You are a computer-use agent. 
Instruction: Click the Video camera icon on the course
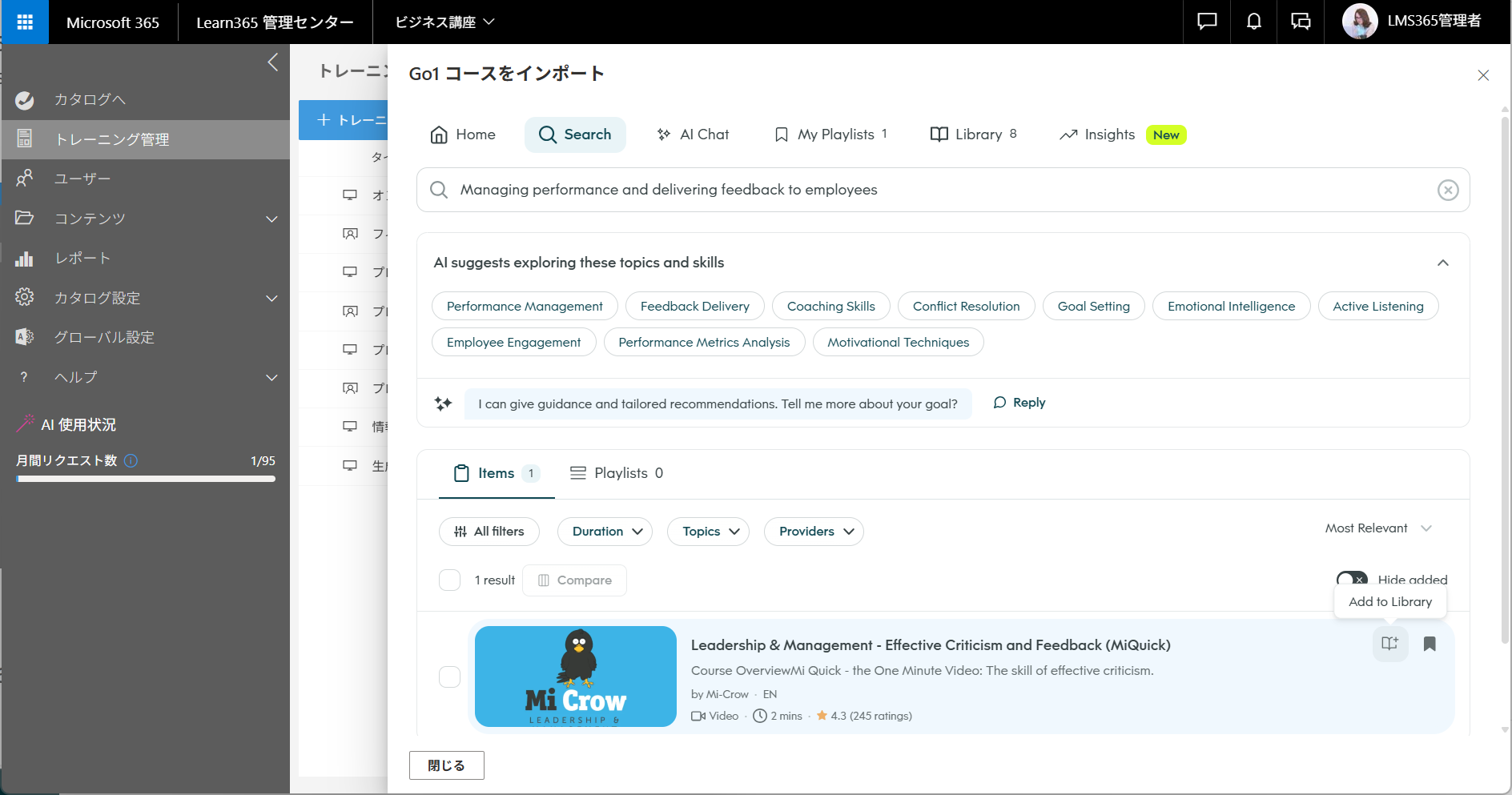point(698,716)
